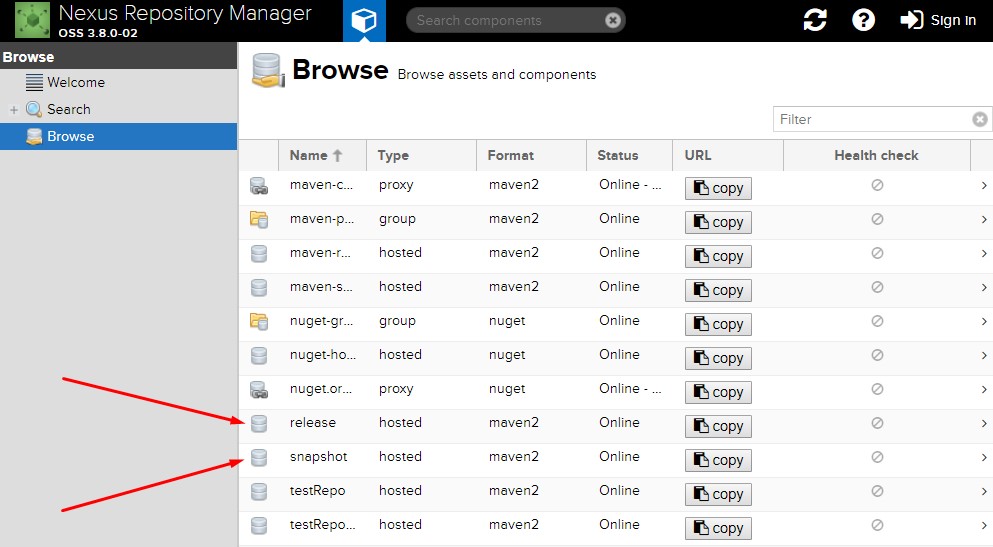The image size is (993, 547).
Task: Copy URL of nuget-ho... repository
Action: point(718,358)
